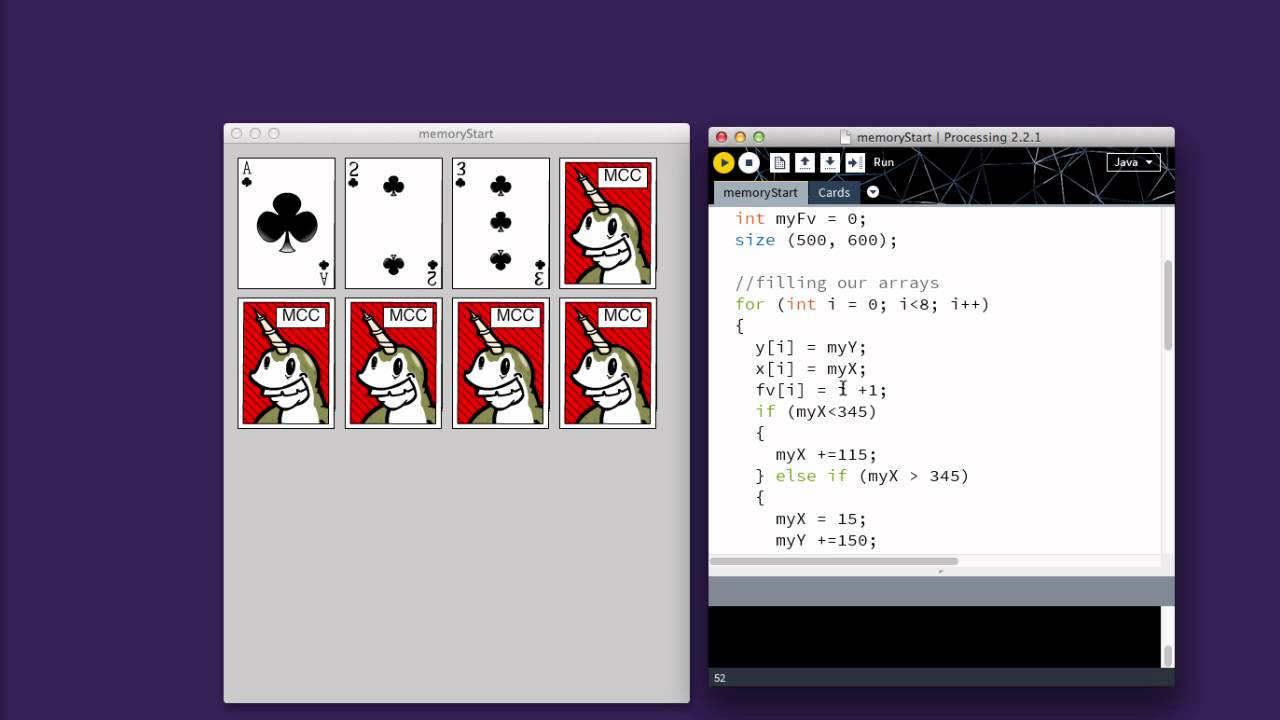Save sketch with the down-arrow icon
The height and width of the screenshot is (720, 1280).
click(x=829, y=162)
